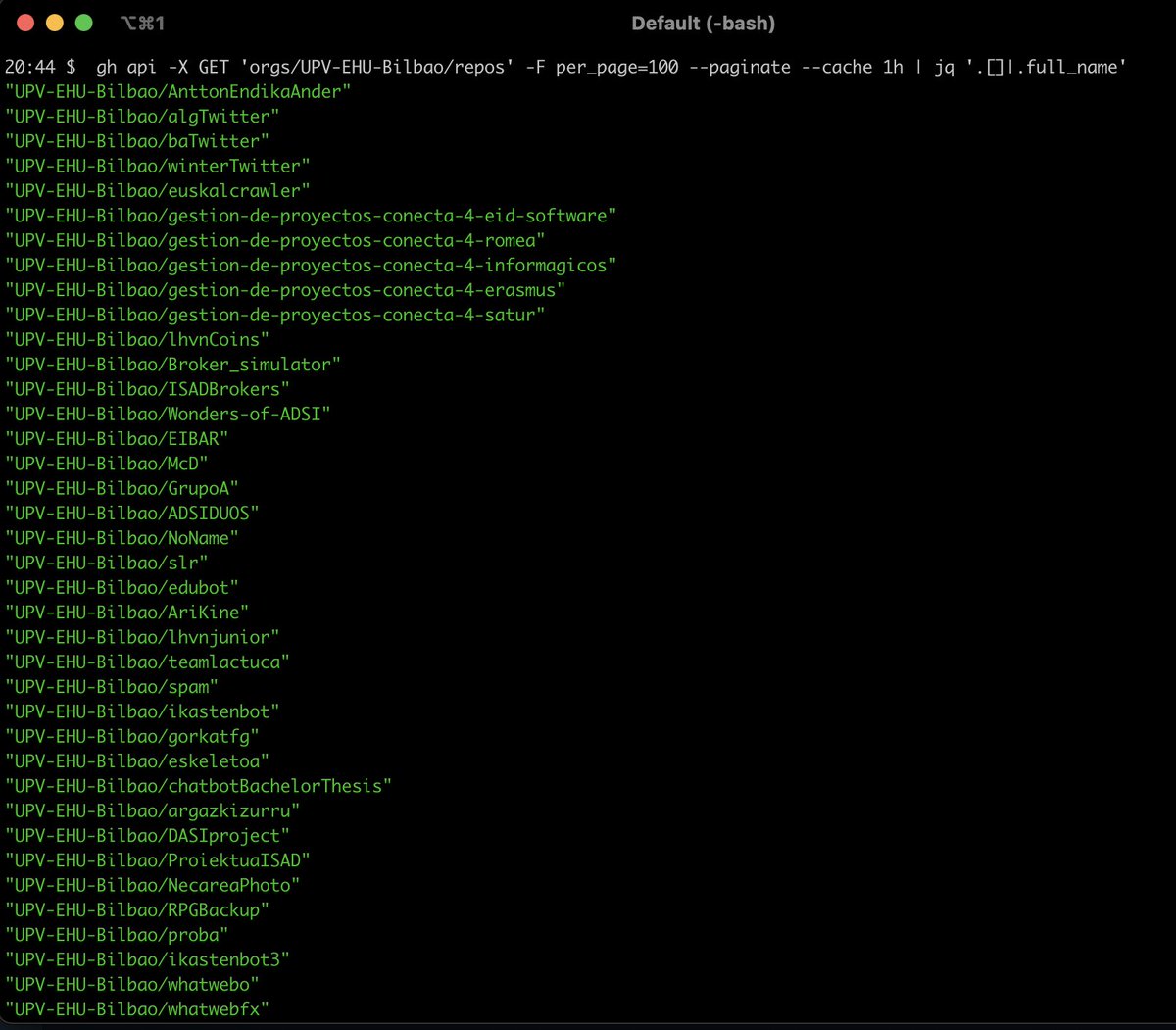Image resolution: width=1176 pixels, height=1030 pixels.
Task: Select the "UPV-EHU-Bilbao/ikastenbot" line
Action: [142, 711]
